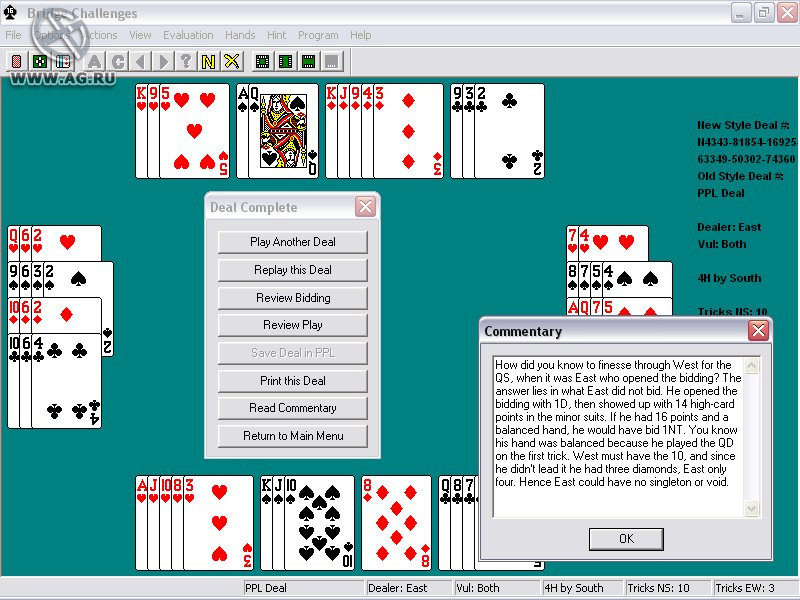Click North's 3 of diamonds card
The image size is (800, 600).
pos(408,131)
